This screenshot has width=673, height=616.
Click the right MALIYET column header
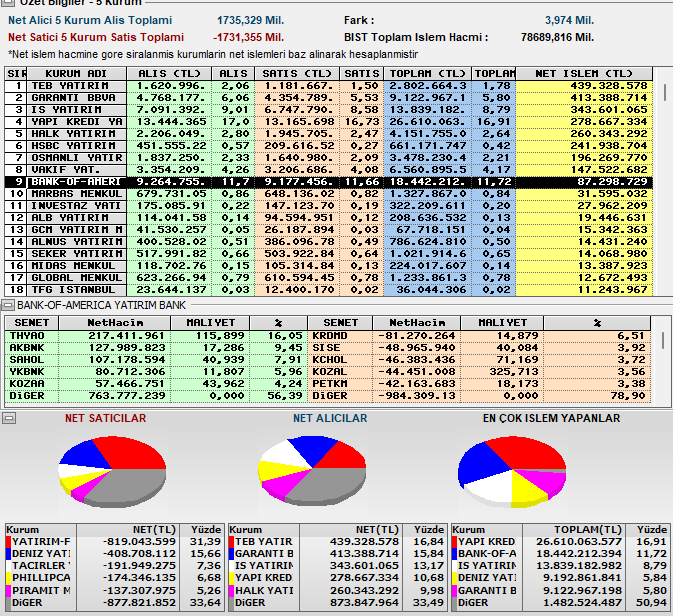click(x=502, y=323)
